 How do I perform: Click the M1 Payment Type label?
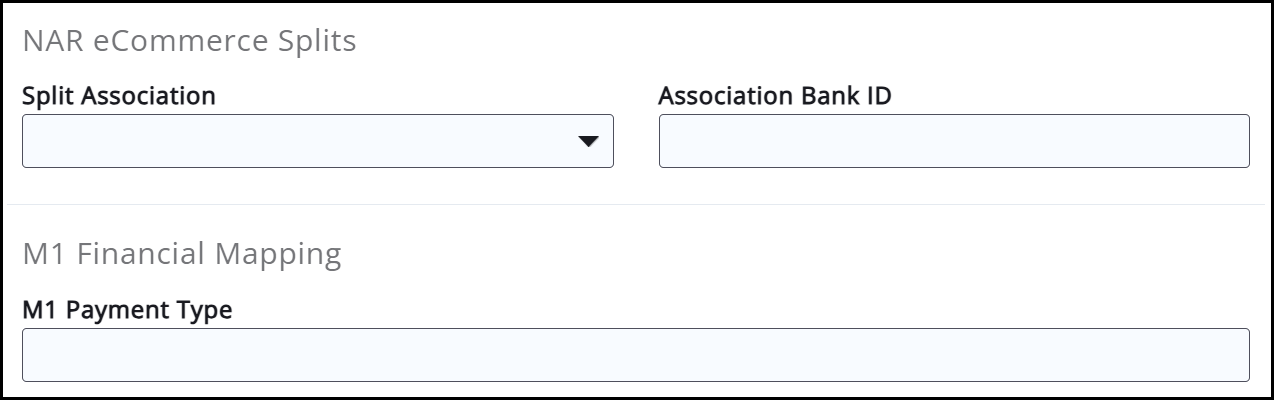click(127, 310)
